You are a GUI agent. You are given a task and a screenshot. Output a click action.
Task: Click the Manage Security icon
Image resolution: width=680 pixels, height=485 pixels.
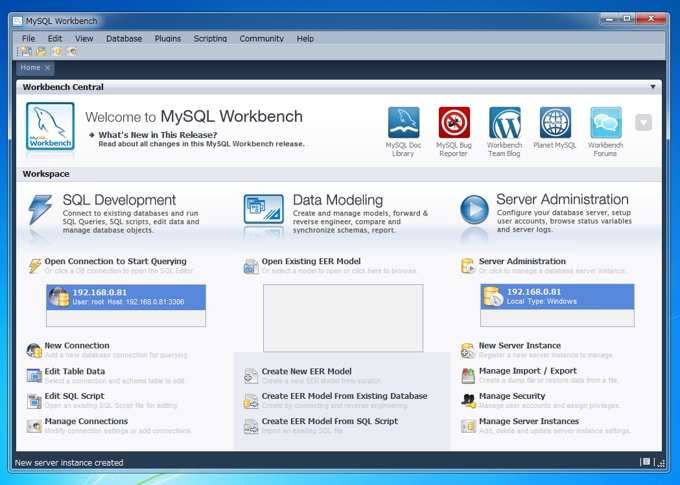pyautogui.click(x=468, y=401)
